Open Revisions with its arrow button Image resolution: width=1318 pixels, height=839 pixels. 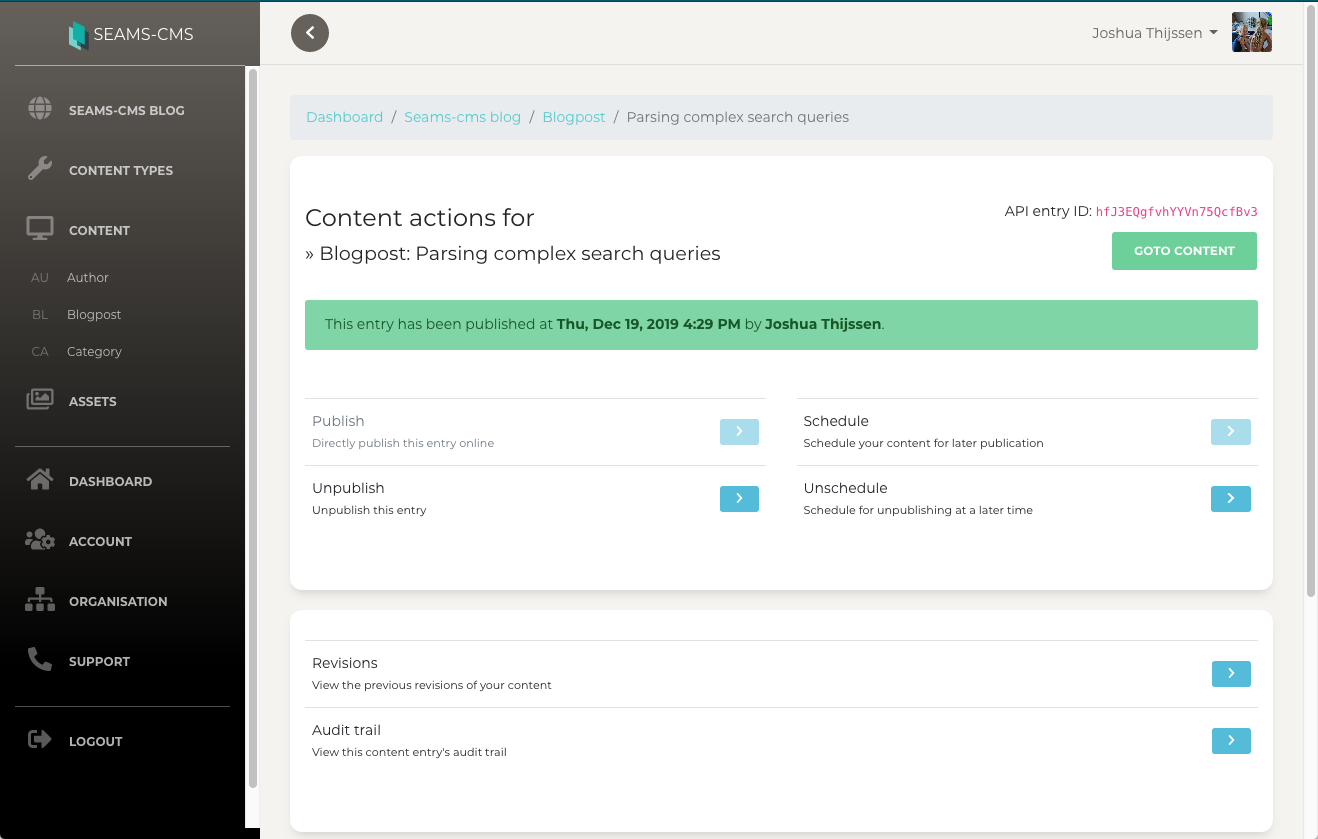point(1231,674)
